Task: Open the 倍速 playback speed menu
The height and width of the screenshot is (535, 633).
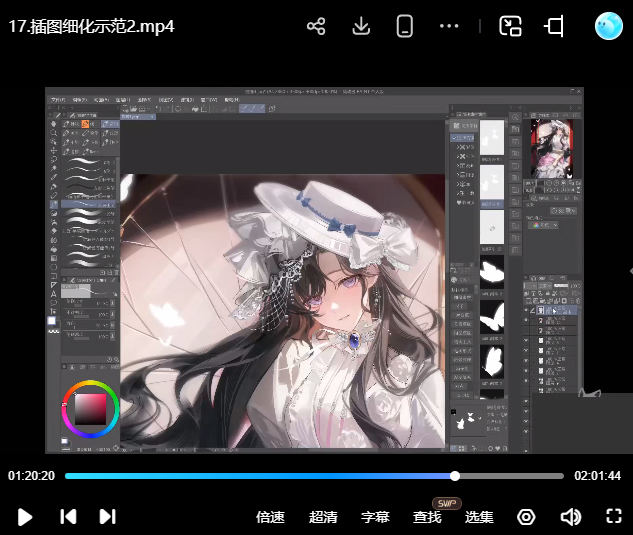Action: [x=270, y=517]
